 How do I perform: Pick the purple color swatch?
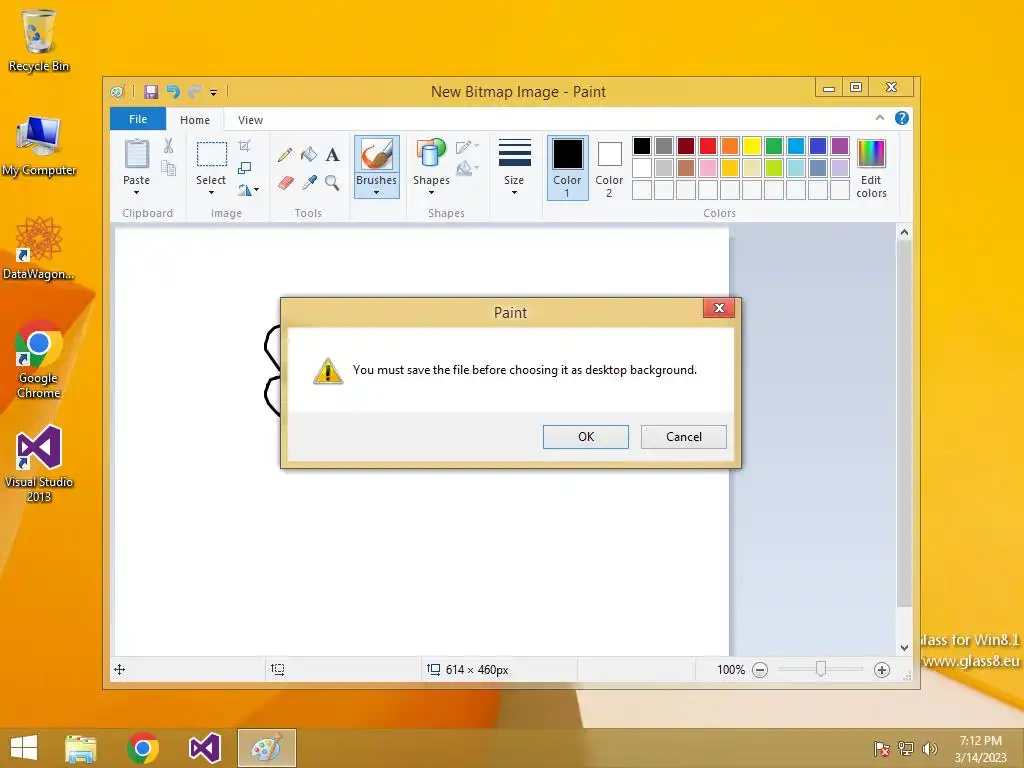pos(840,146)
